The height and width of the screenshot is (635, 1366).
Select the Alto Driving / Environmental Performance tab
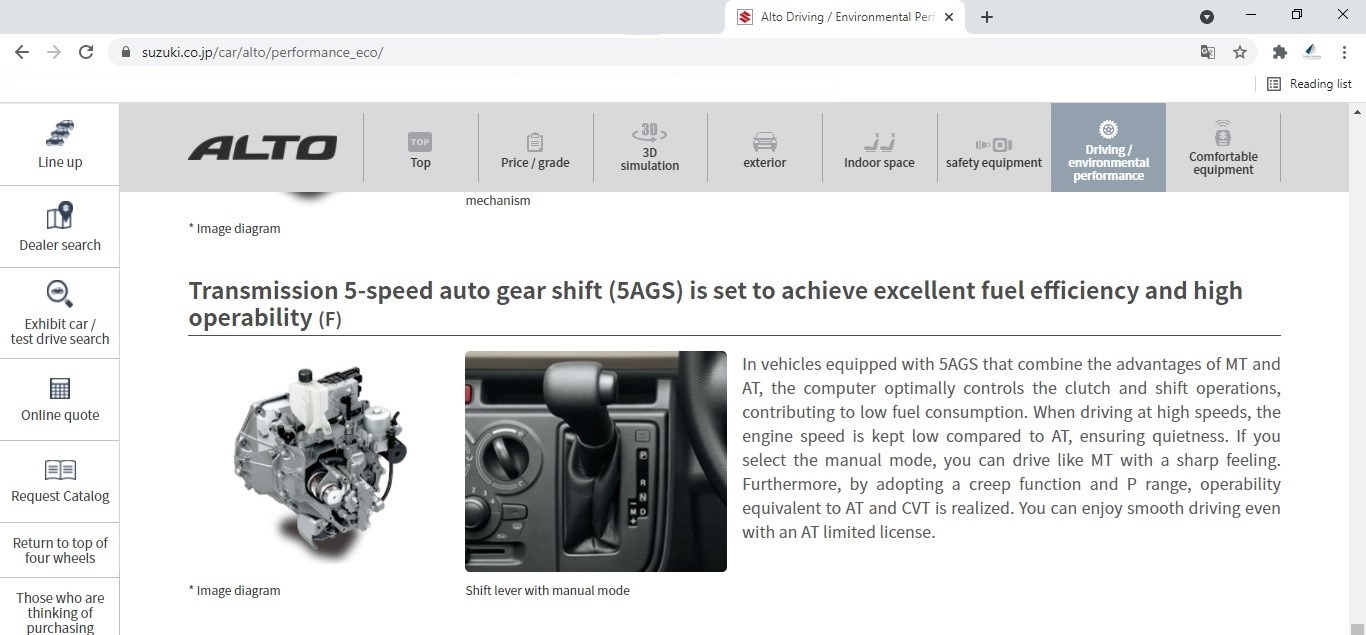(846, 17)
